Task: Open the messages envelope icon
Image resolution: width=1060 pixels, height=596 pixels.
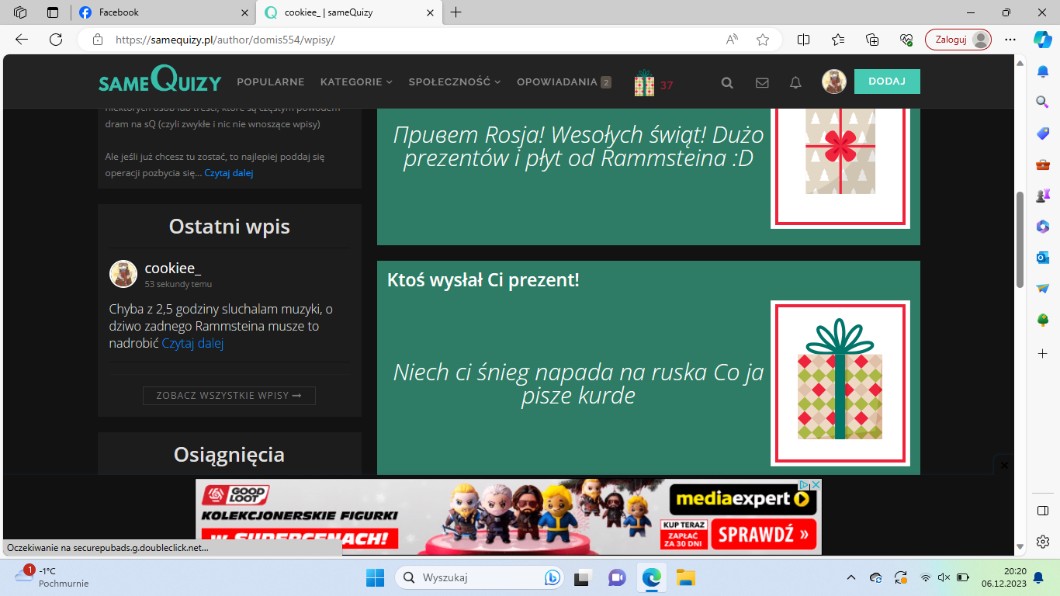Action: point(762,83)
